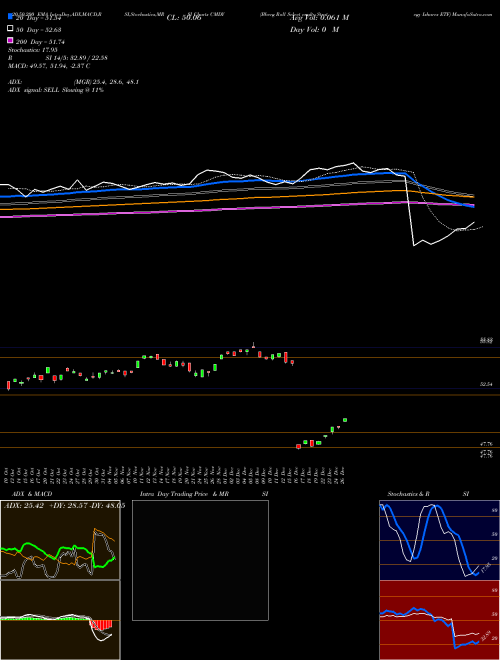
Task: Click the 'Avg Vol: 0.061 M' value
Action: [319, 17]
